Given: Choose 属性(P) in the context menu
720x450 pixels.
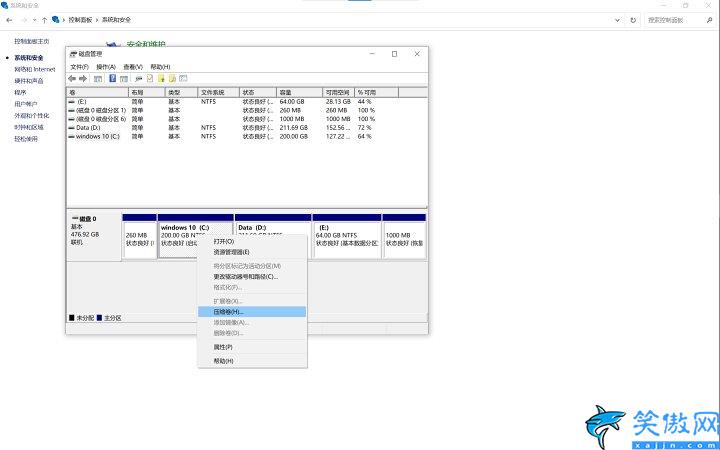Looking at the screenshot, I should 252,347.
